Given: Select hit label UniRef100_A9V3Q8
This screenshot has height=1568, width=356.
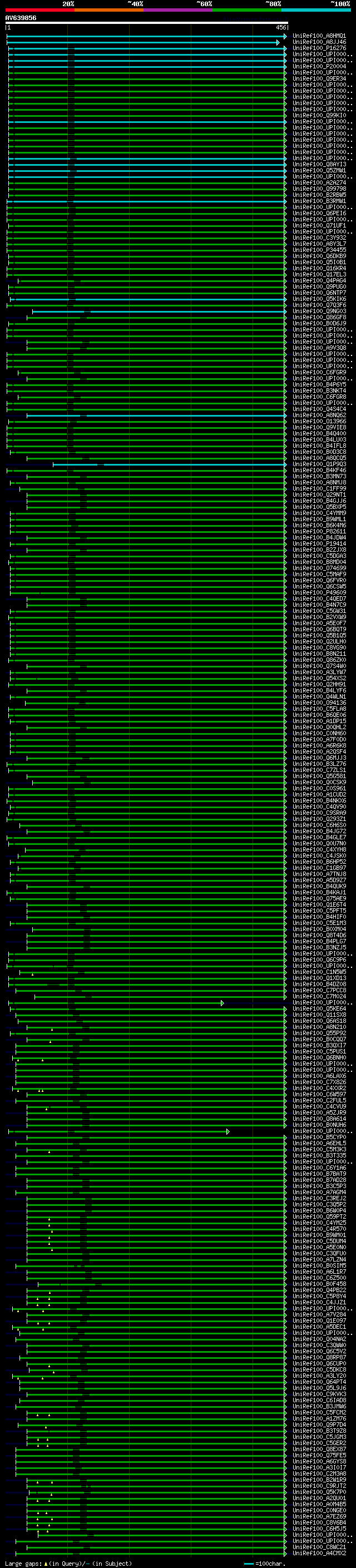Looking at the screenshot, I should click(x=319, y=348).
